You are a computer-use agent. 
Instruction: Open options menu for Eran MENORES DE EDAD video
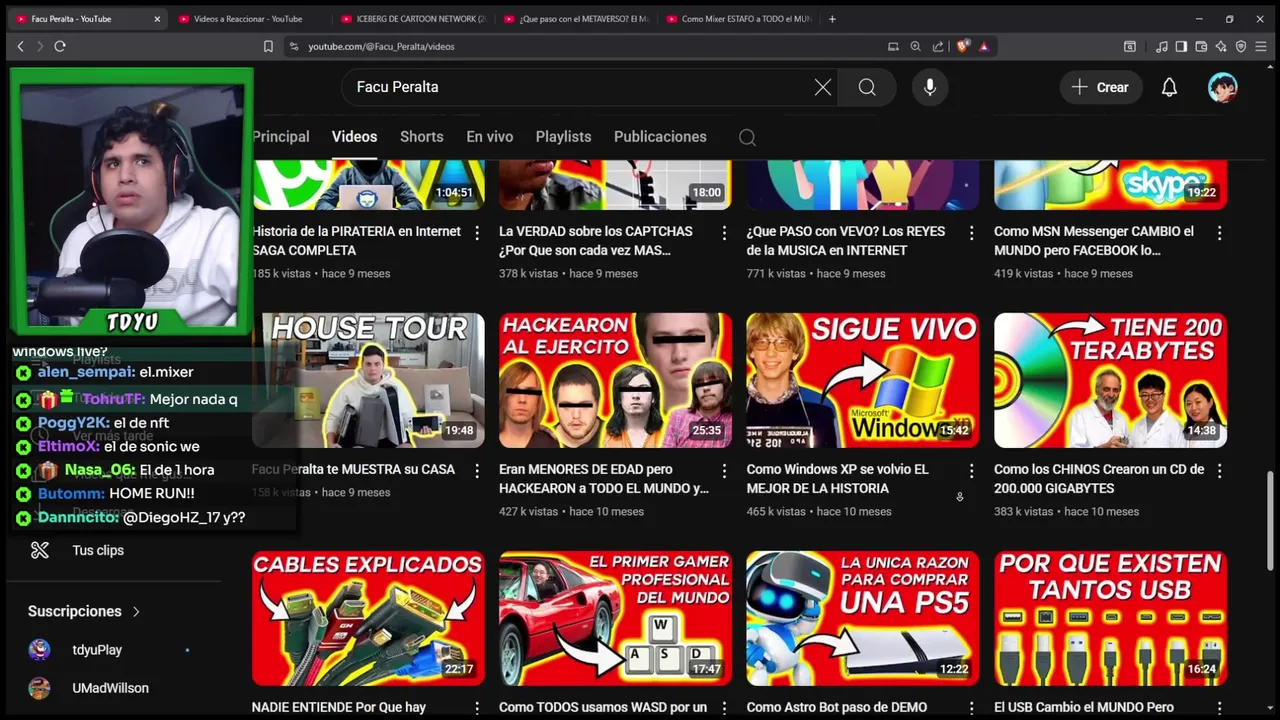tap(724, 471)
